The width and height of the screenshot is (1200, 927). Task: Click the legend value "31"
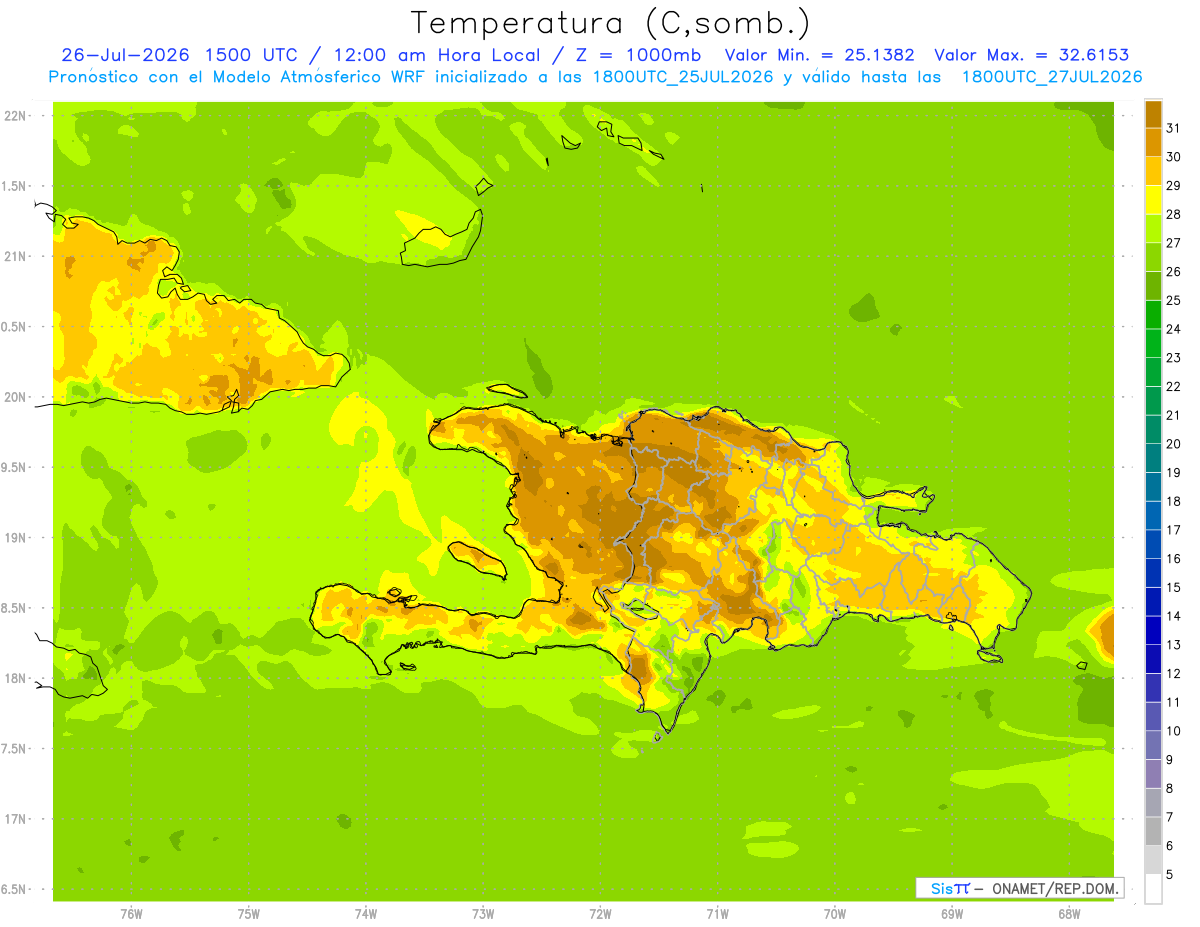(x=1173, y=128)
